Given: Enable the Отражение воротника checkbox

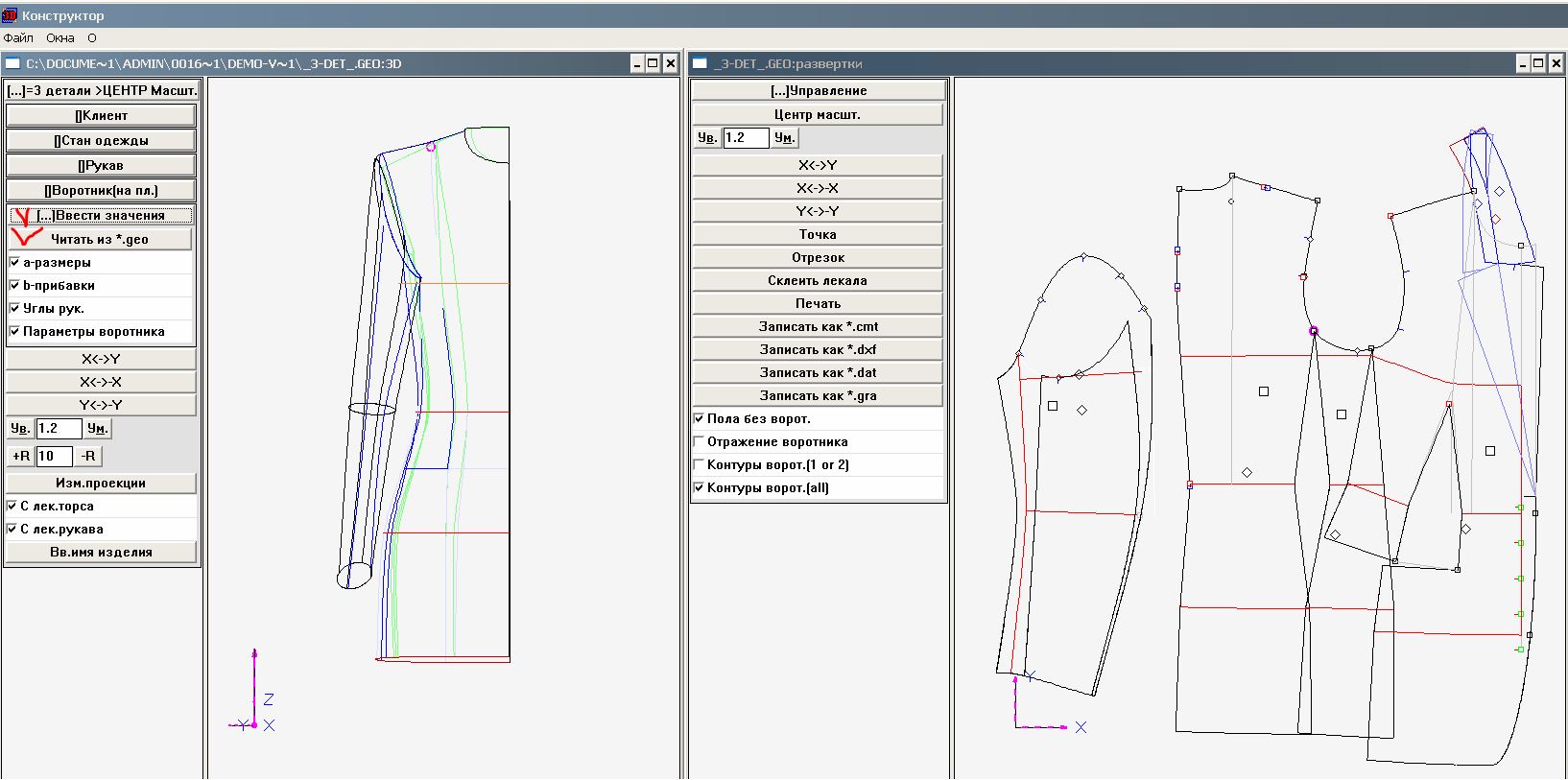Looking at the screenshot, I should [x=700, y=441].
